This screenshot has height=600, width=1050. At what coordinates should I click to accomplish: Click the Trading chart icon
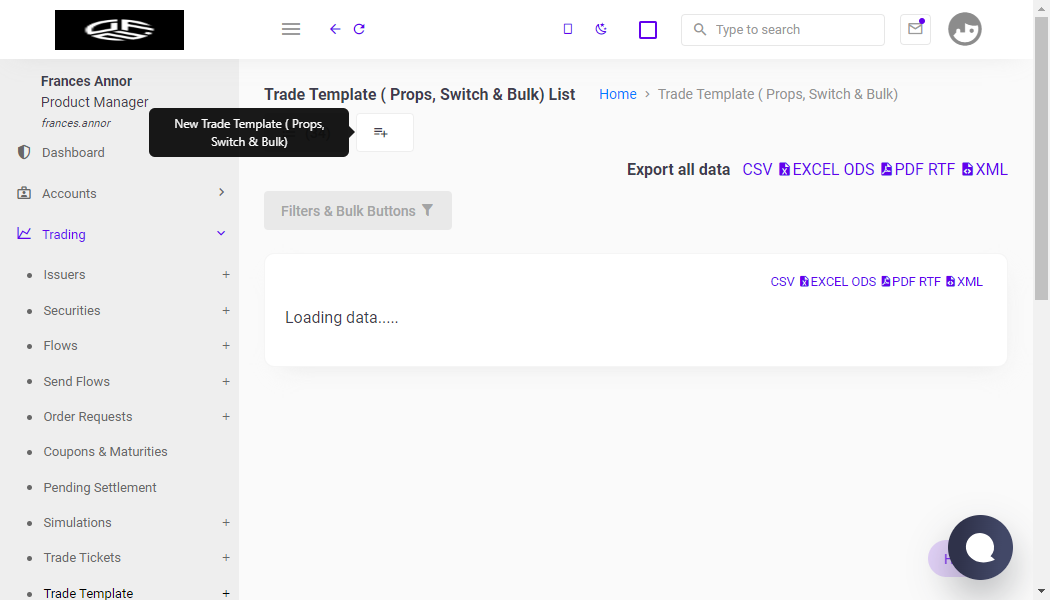pyautogui.click(x=24, y=234)
